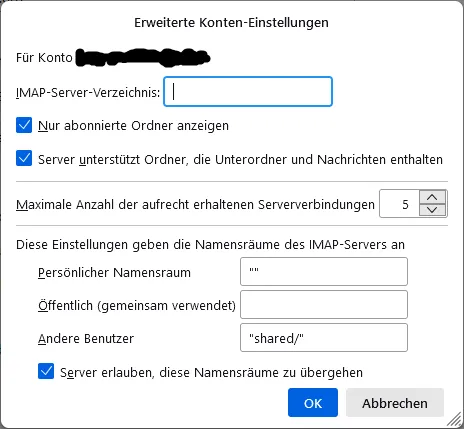Image resolution: width=464 pixels, height=429 pixels.
Task: Disable Server erlauben Namensräume zu übergehen
Action: [x=46, y=371]
